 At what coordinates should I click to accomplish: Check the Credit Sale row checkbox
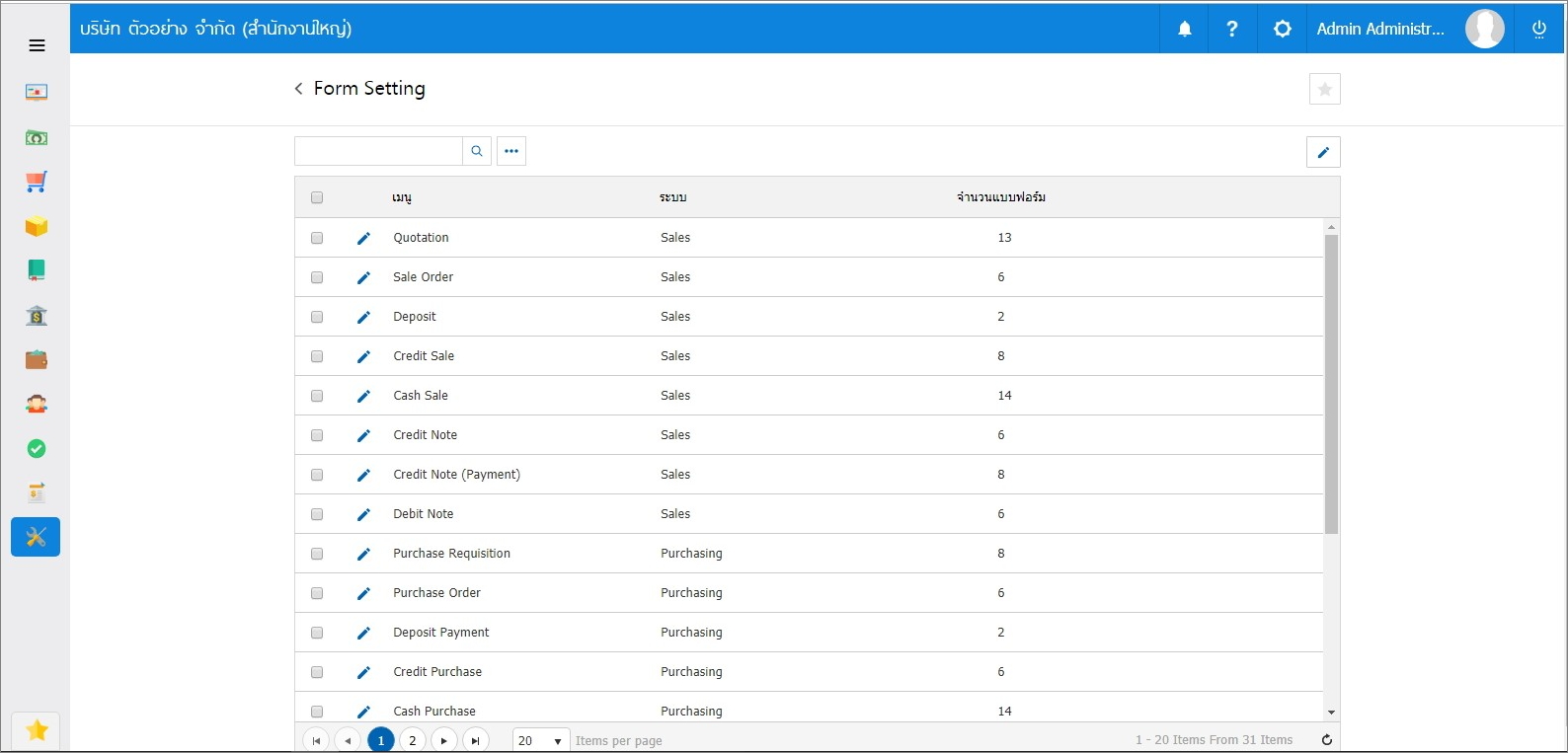(x=317, y=356)
